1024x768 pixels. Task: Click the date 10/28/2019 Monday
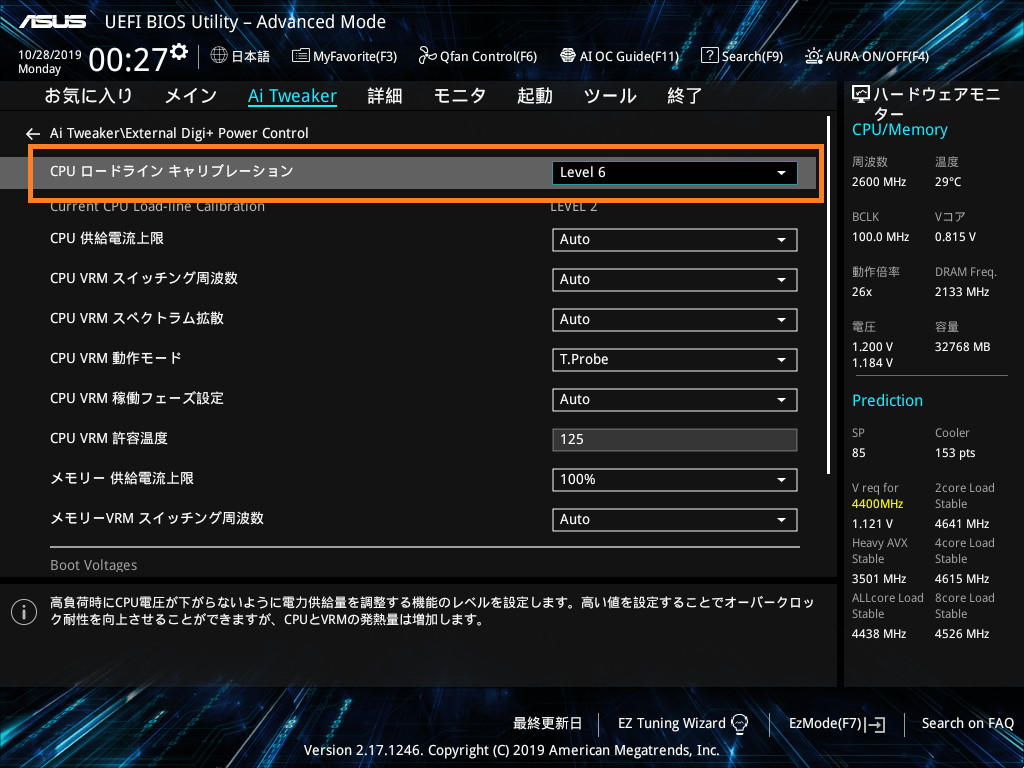pyautogui.click(x=50, y=62)
